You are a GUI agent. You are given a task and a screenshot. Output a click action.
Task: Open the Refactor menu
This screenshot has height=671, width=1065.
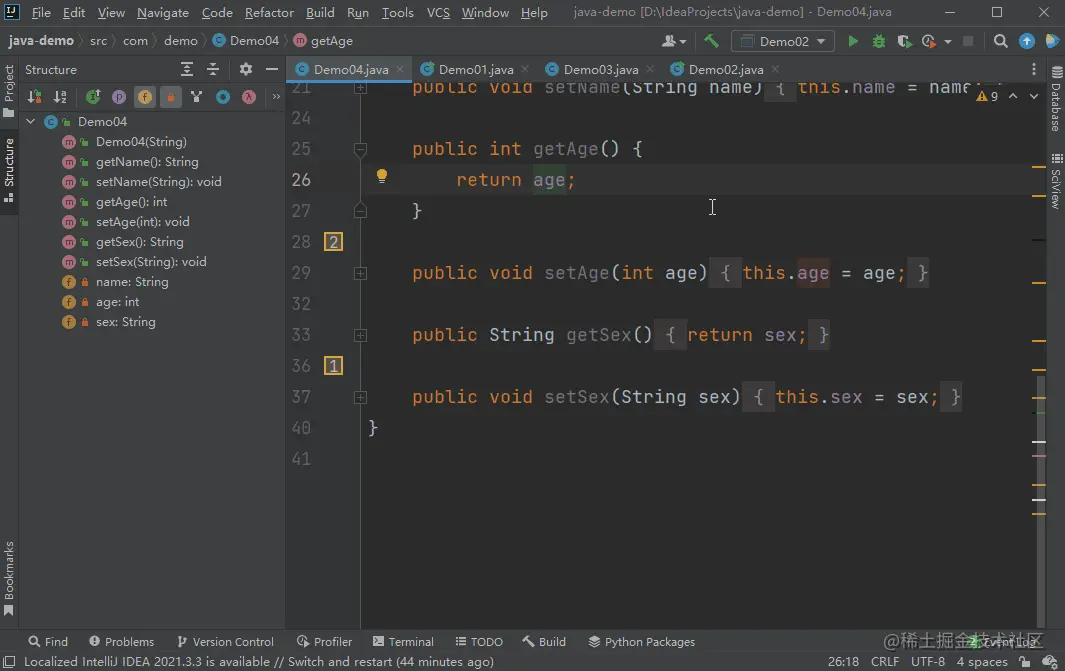tap(269, 13)
